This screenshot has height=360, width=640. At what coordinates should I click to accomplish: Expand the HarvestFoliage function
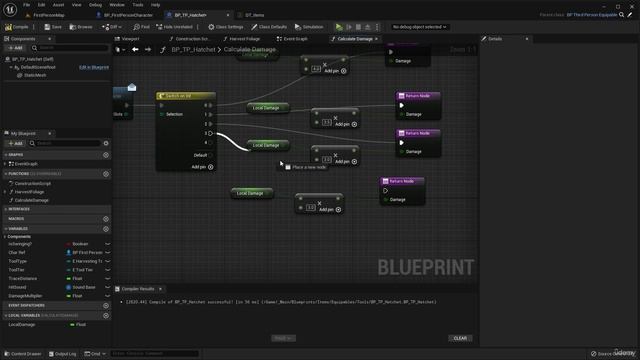coord(5,192)
